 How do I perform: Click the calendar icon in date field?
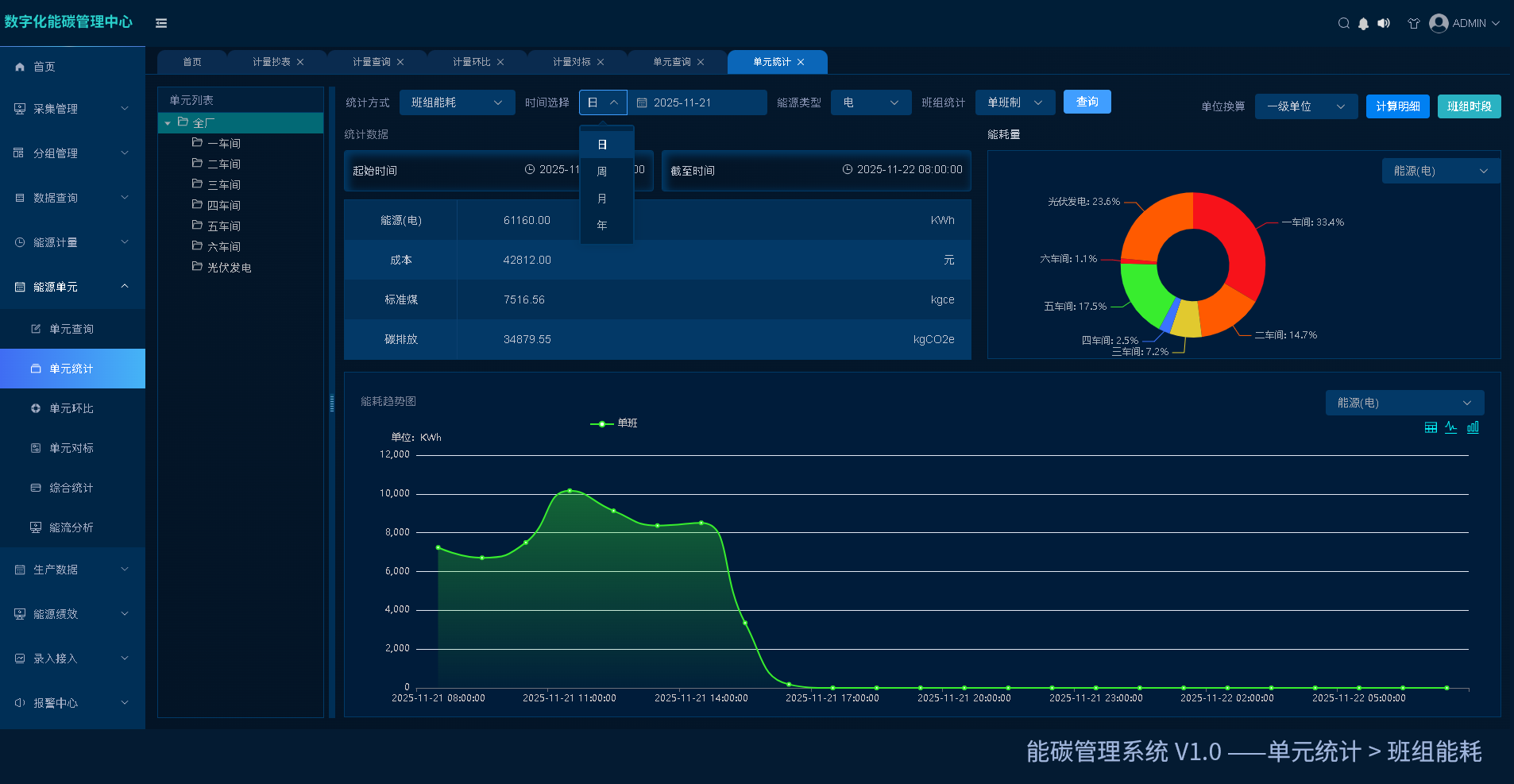[x=642, y=102]
